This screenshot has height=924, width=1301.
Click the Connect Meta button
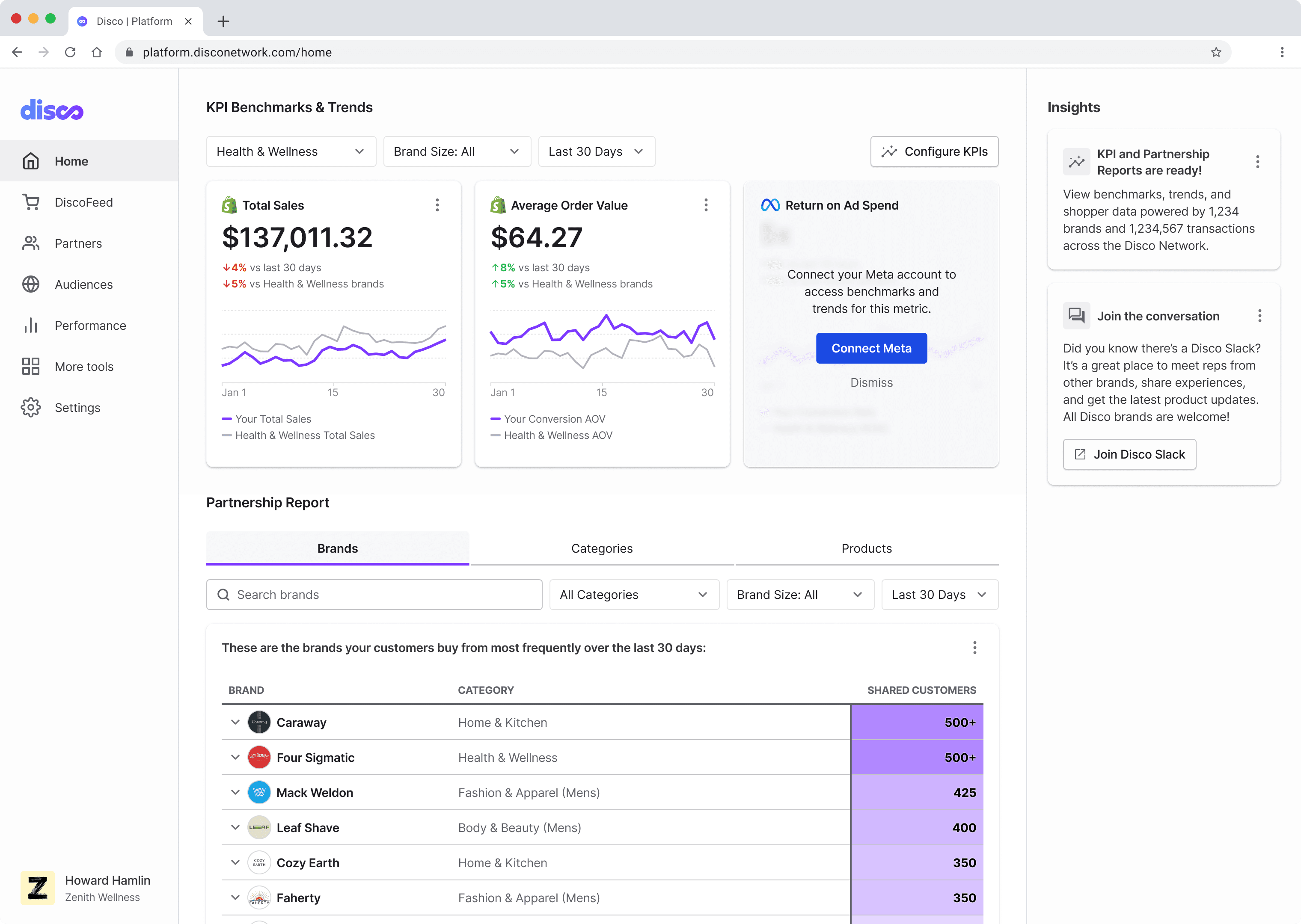point(871,348)
